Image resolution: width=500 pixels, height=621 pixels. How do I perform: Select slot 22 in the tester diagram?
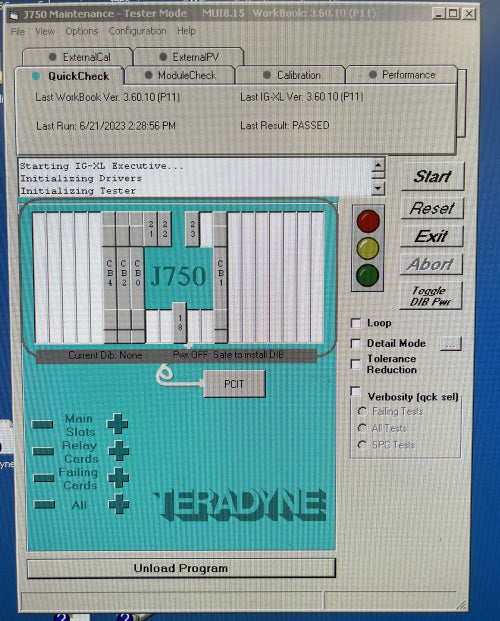click(x=164, y=229)
